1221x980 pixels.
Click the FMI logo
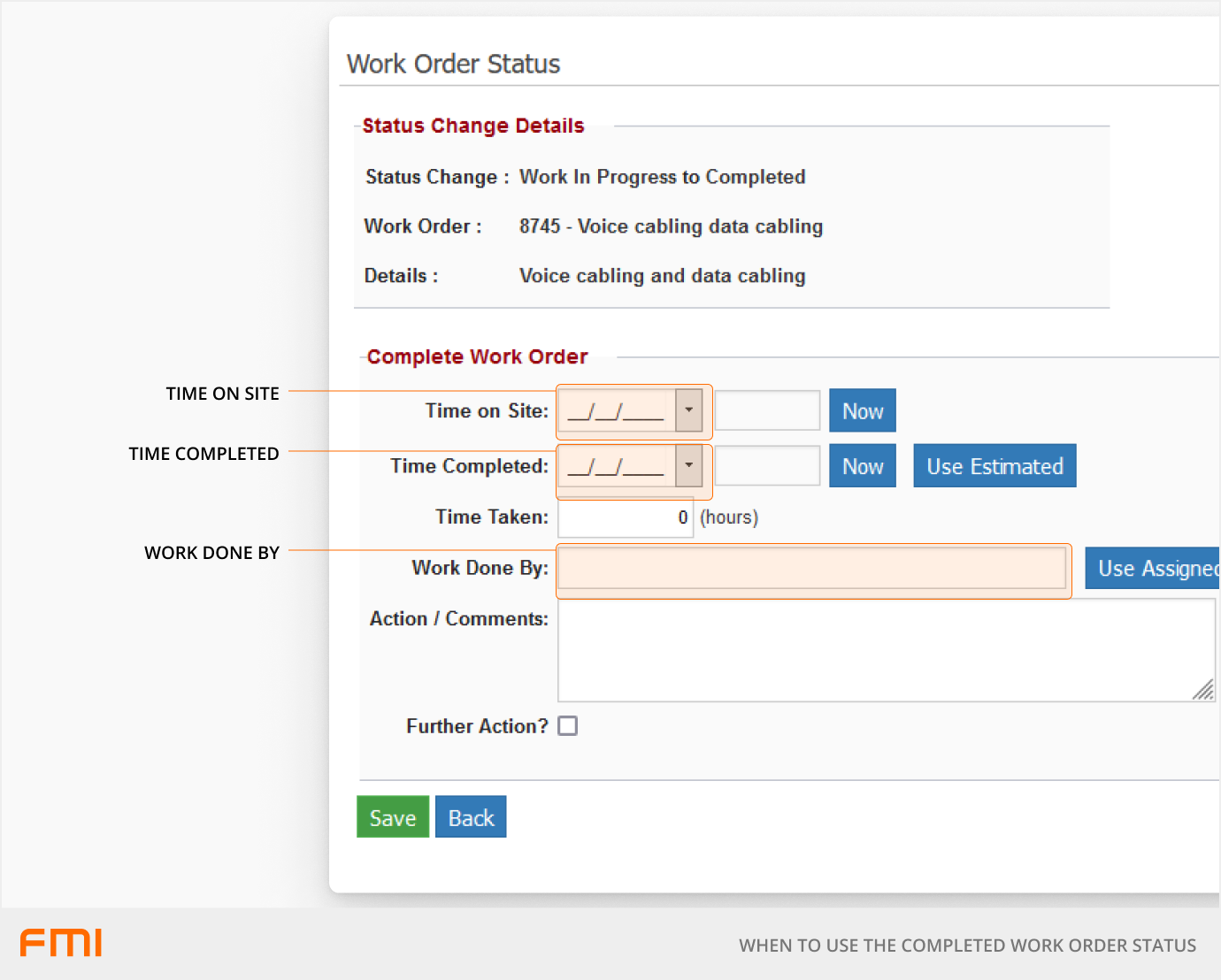pyautogui.click(x=61, y=943)
